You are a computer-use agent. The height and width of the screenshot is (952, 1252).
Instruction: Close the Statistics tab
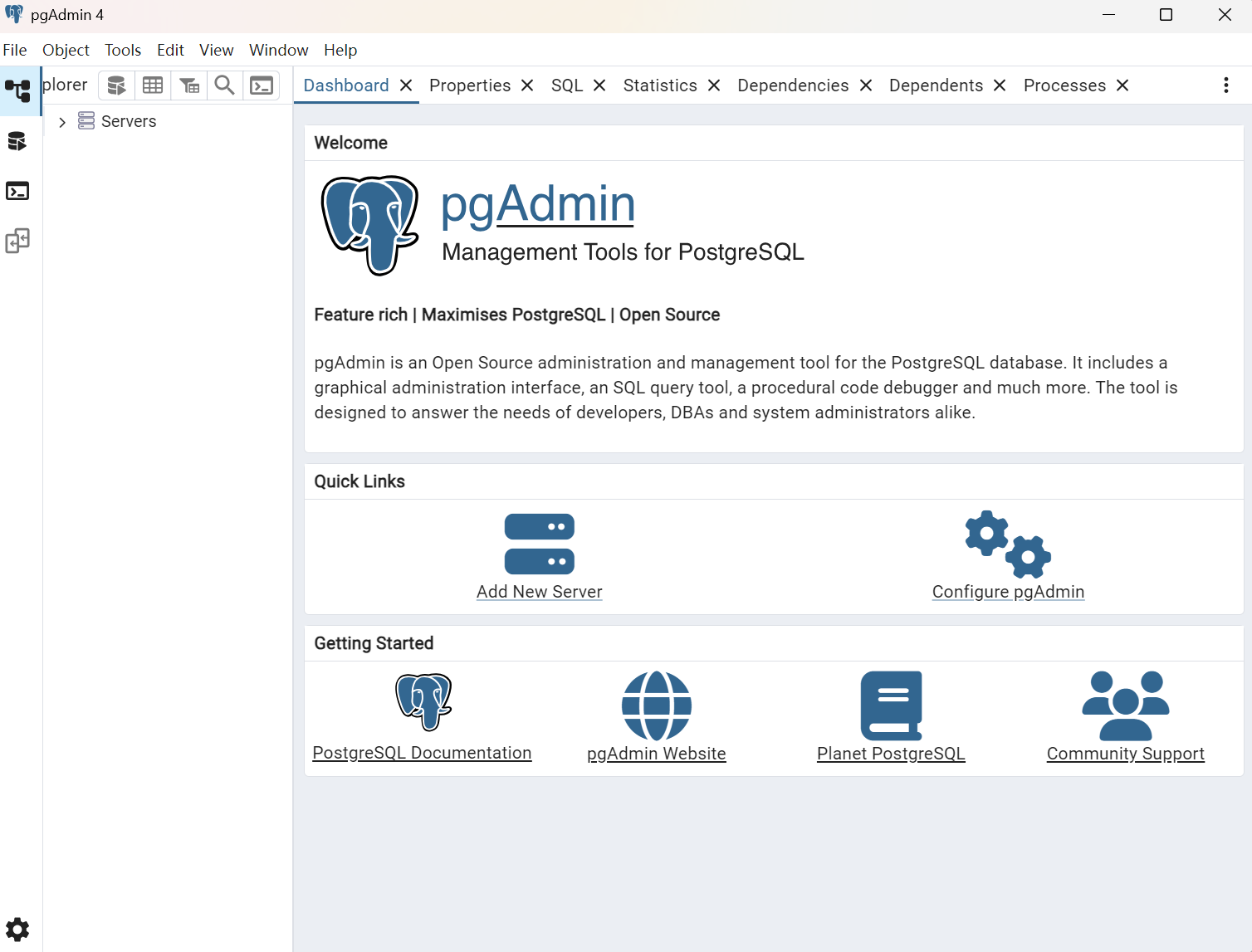tap(714, 85)
